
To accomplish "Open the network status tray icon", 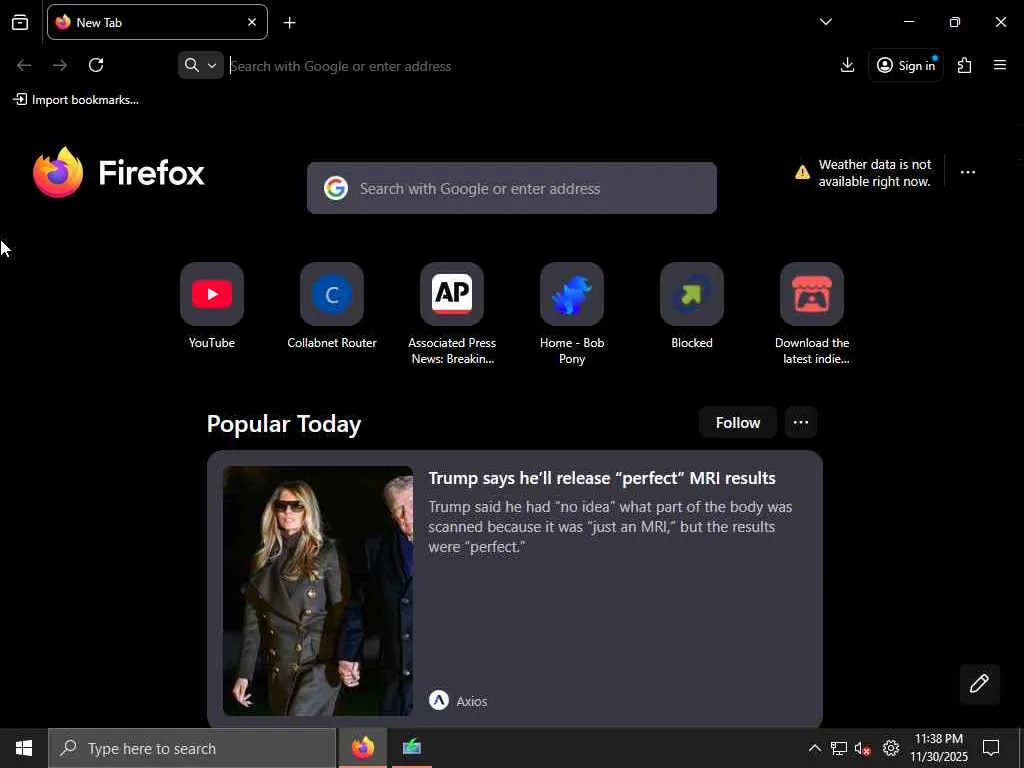I will click(839, 748).
